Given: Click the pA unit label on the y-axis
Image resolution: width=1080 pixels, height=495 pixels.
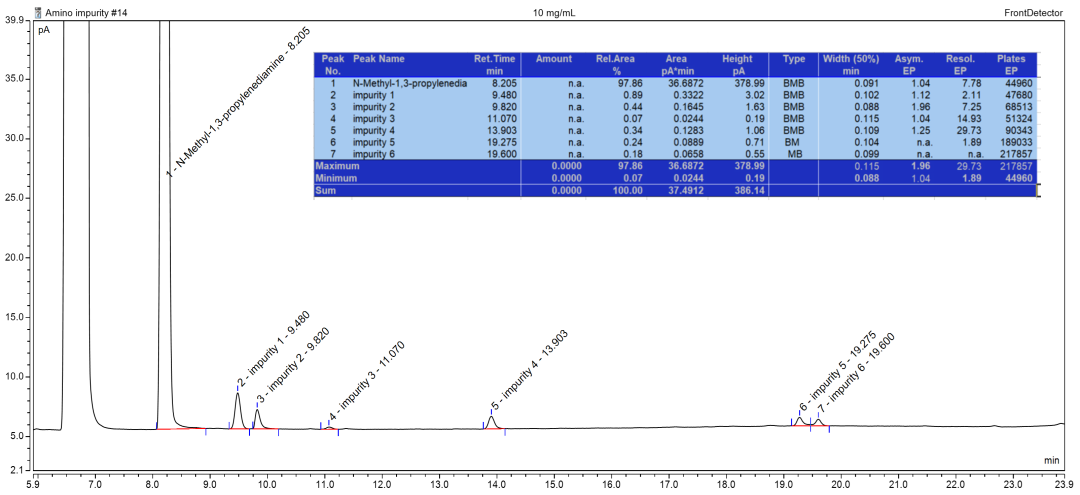Looking at the screenshot, I should point(44,30).
